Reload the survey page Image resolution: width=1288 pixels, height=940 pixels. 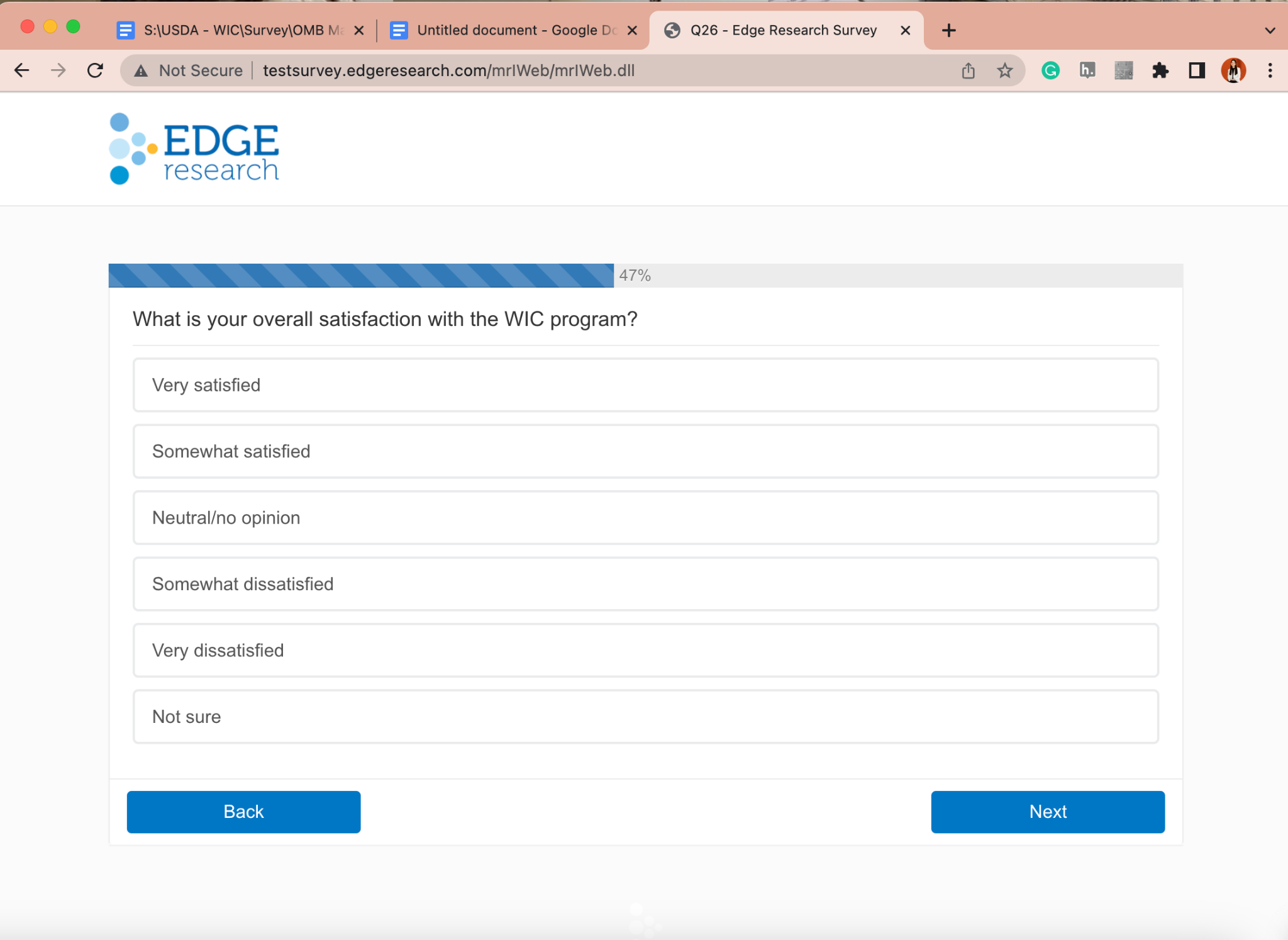click(95, 70)
